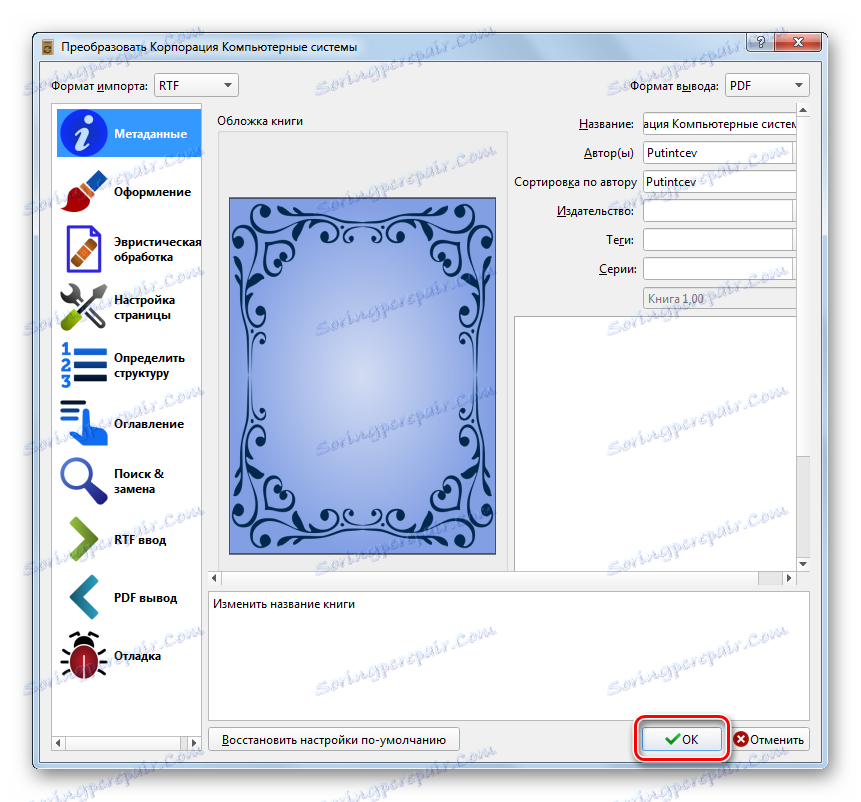Select the Look & Feel paintbrush icon
861x802 pixels.
pyautogui.click(x=83, y=192)
